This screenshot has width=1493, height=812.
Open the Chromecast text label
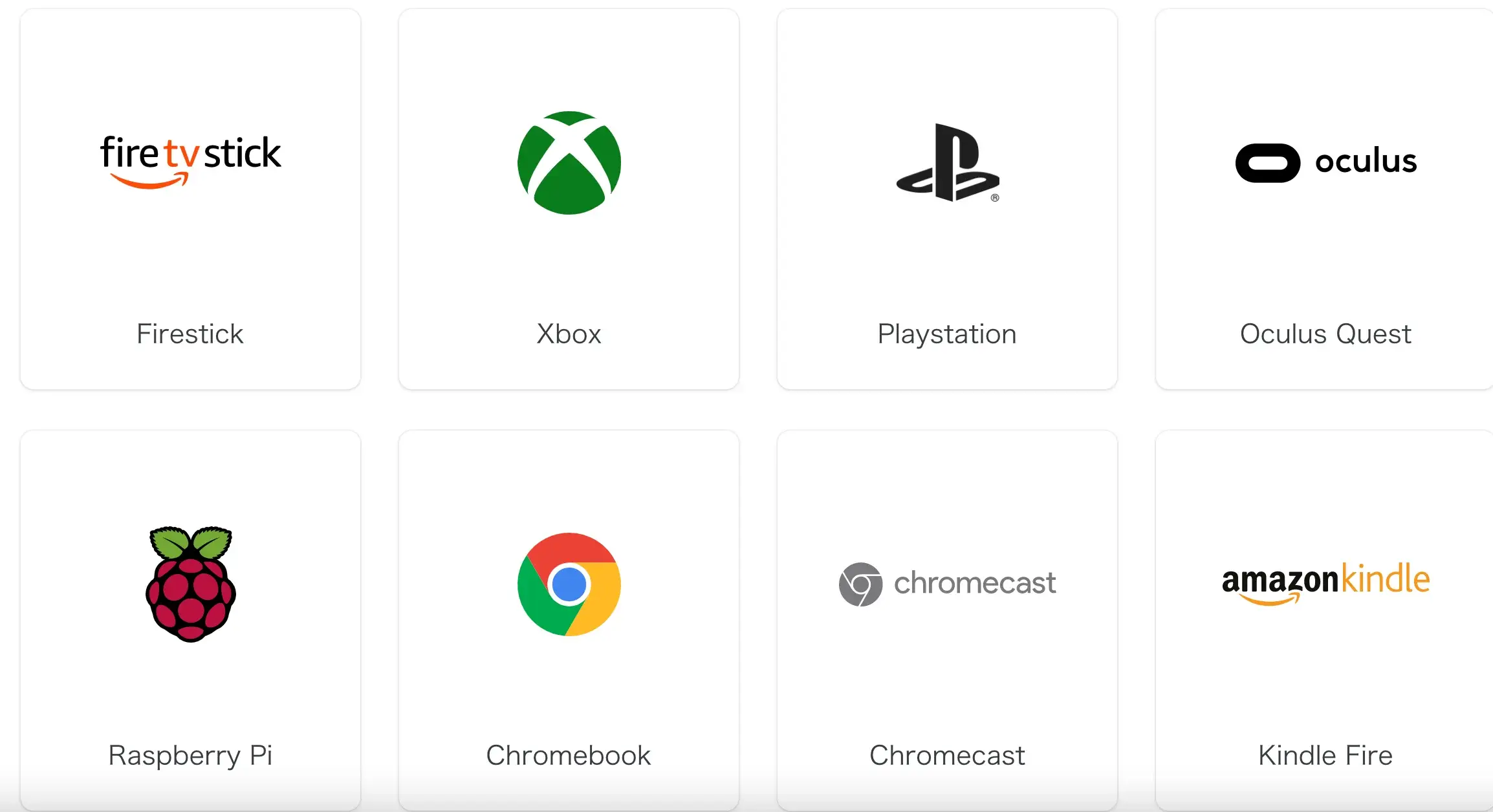[x=948, y=756]
